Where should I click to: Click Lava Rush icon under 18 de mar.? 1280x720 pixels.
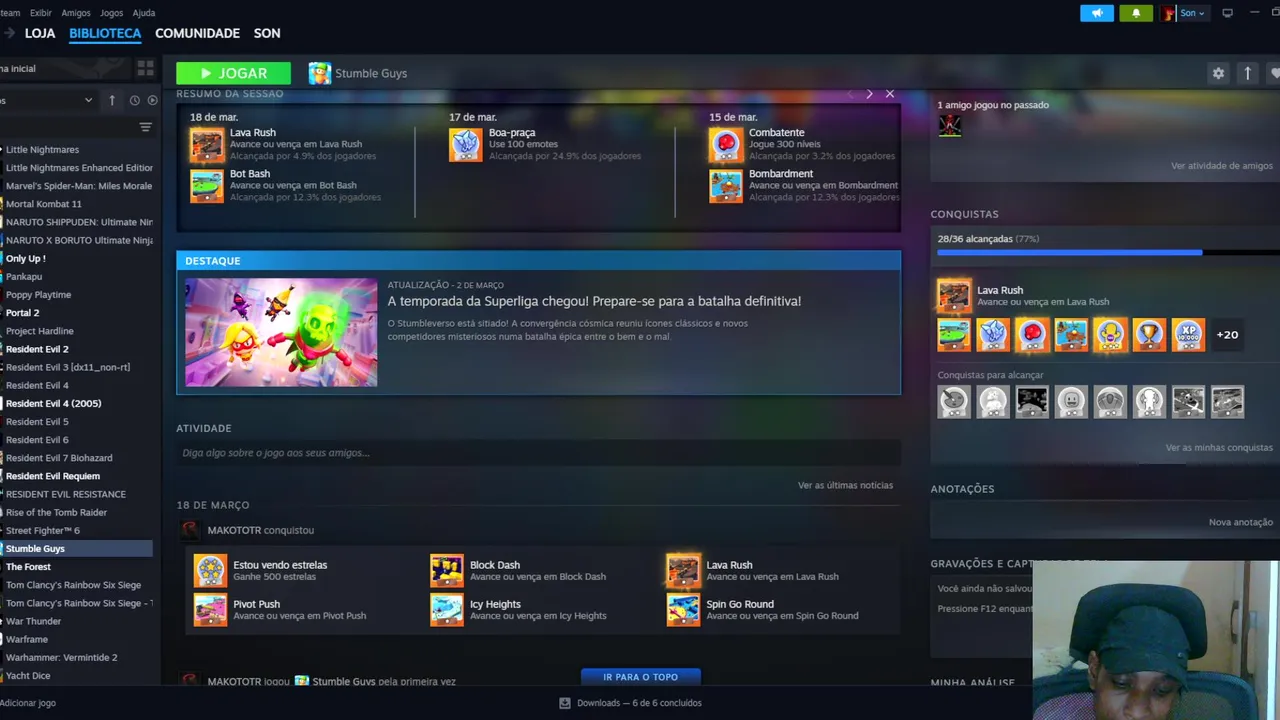pyautogui.click(x=207, y=145)
